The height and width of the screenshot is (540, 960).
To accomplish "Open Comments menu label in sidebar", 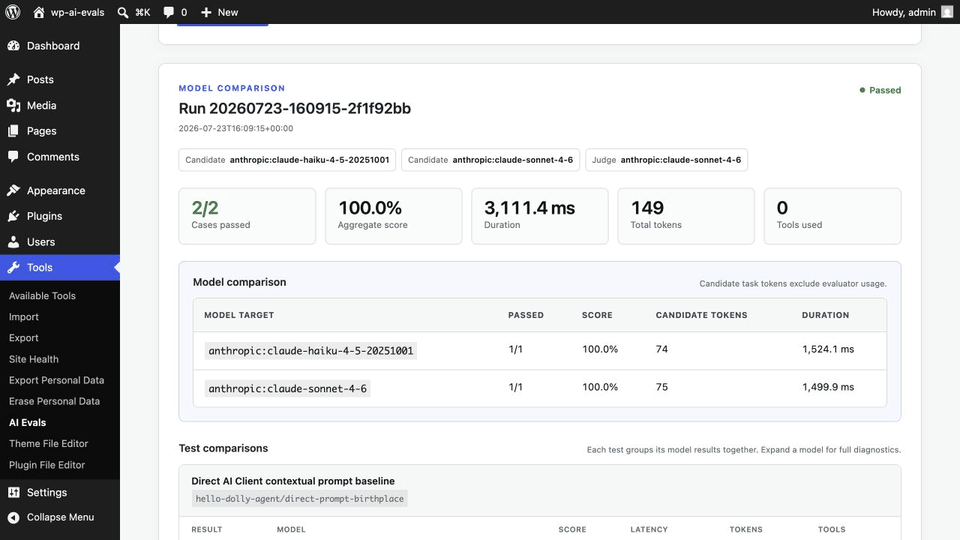I will [53, 157].
